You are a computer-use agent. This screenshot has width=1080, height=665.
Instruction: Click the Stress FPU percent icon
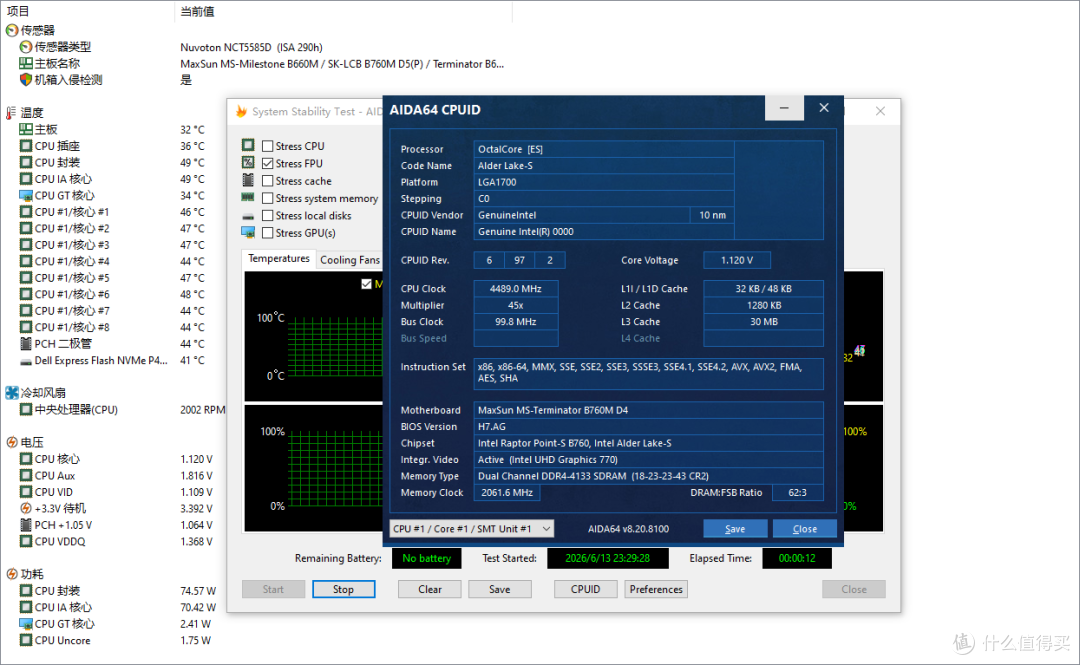point(248,163)
